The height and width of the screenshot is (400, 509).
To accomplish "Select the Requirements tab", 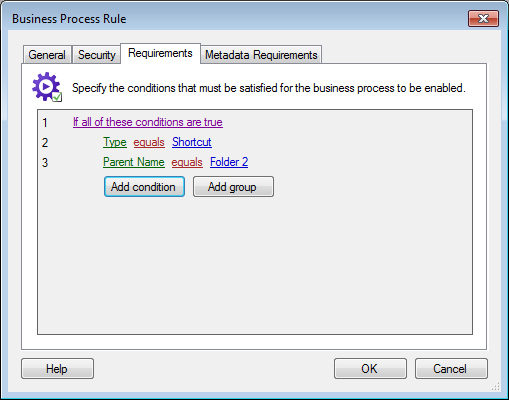I will [x=160, y=53].
